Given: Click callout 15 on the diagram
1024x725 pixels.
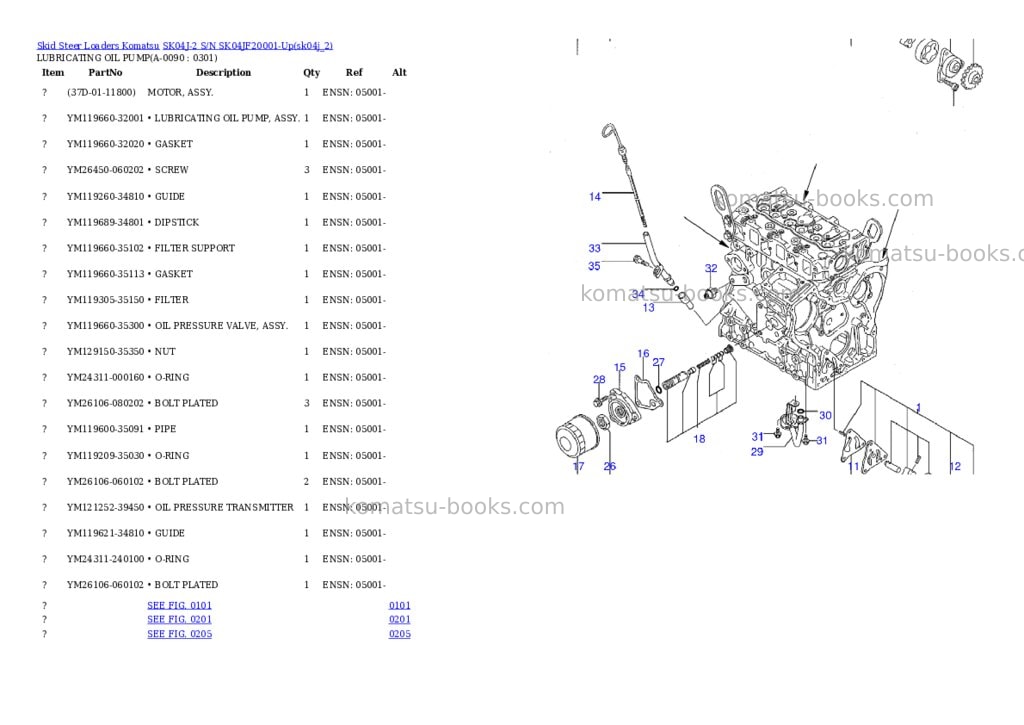Looking at the screenshot, I should click(620, 367).
